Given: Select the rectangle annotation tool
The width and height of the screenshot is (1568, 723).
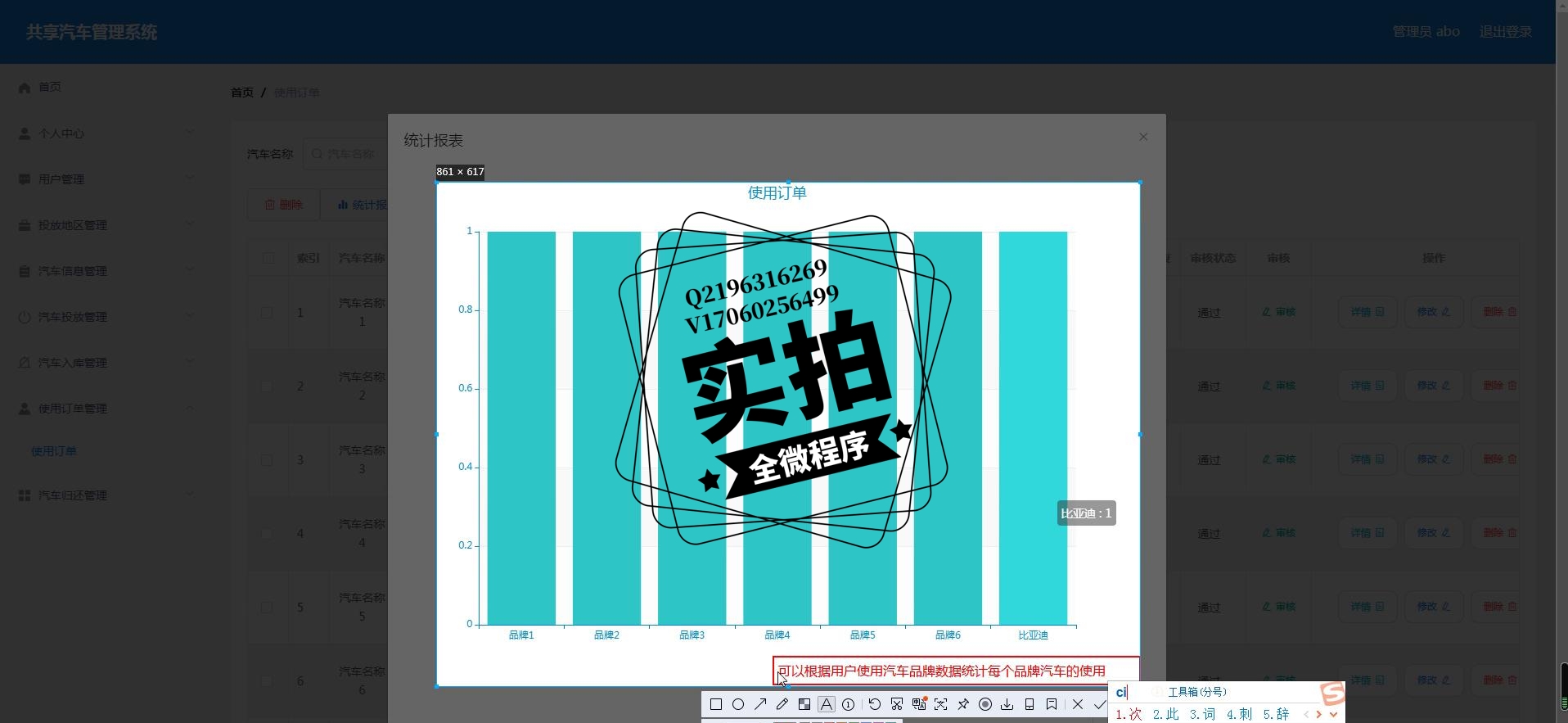Looking at the screenshot, I should pyautogui.click(x=716, y=704).
